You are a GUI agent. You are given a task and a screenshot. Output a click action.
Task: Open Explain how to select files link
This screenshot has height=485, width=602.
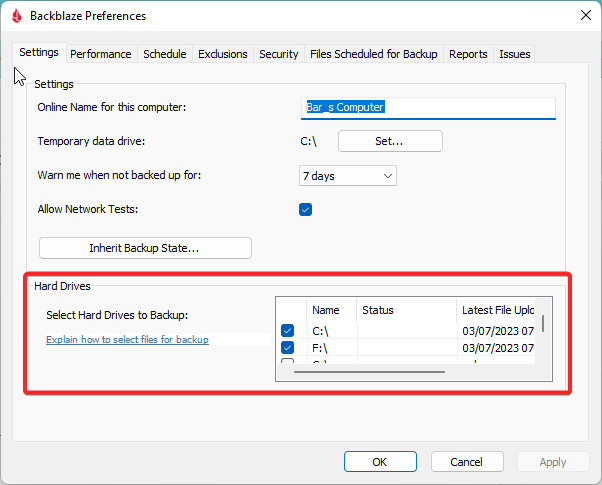pos(127,339)
